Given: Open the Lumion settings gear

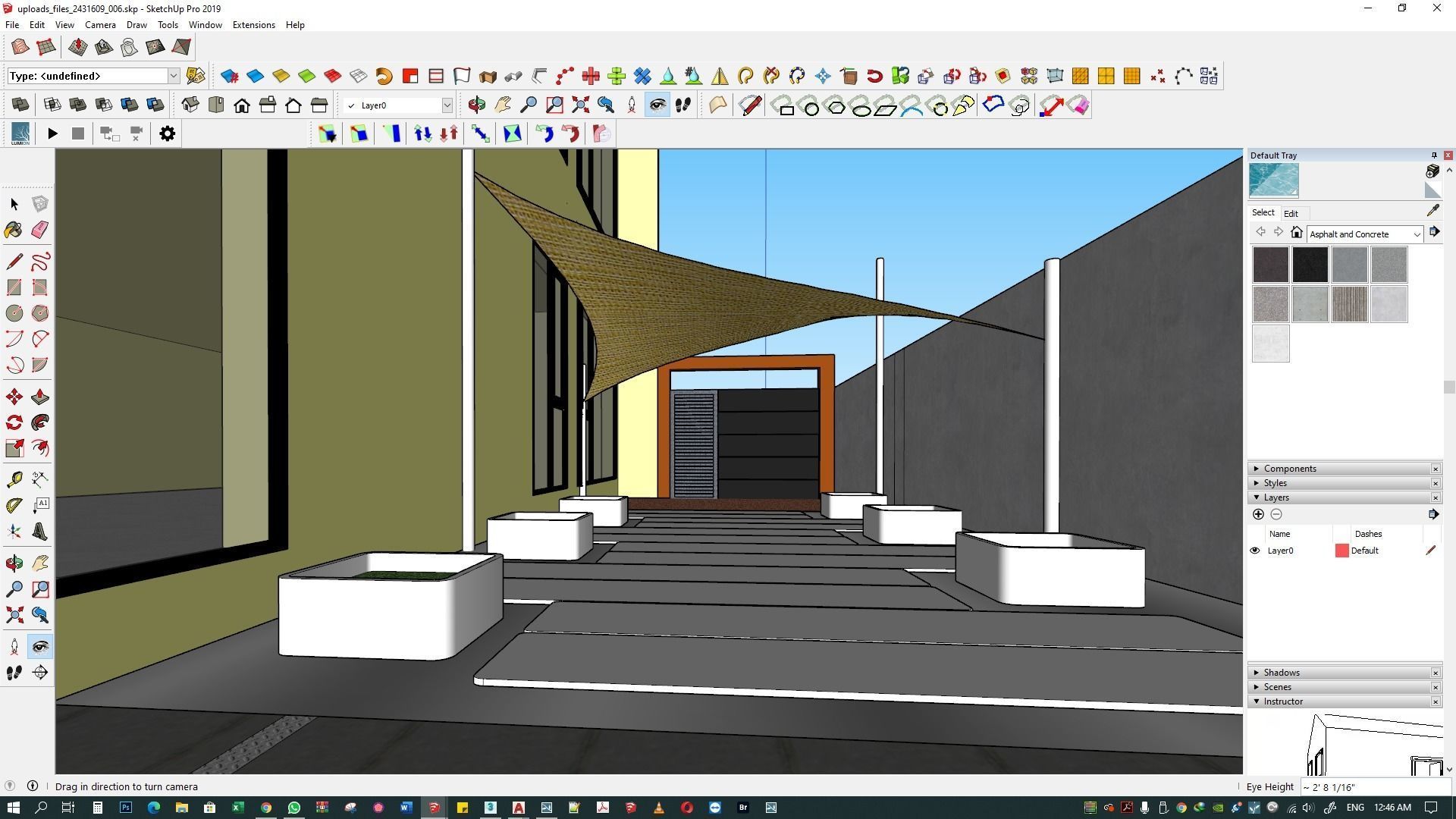Looking at the screenshot, I should click(167, 134).
